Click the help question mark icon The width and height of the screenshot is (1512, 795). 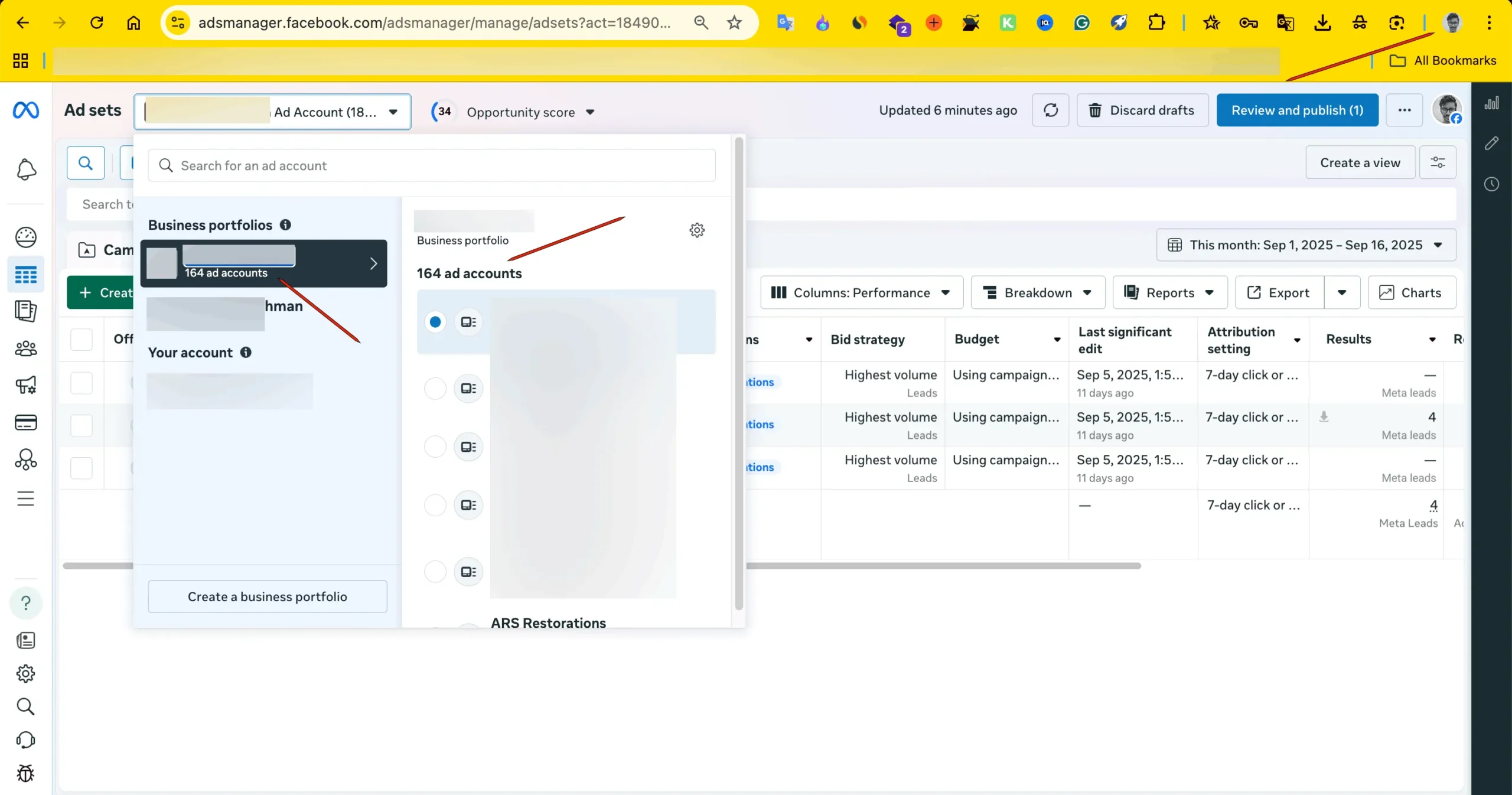[25, 604]
